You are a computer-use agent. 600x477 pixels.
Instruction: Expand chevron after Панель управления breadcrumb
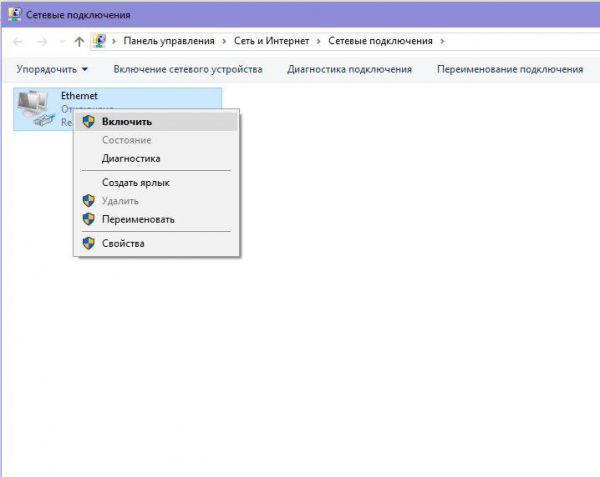(x=224, y=41)
